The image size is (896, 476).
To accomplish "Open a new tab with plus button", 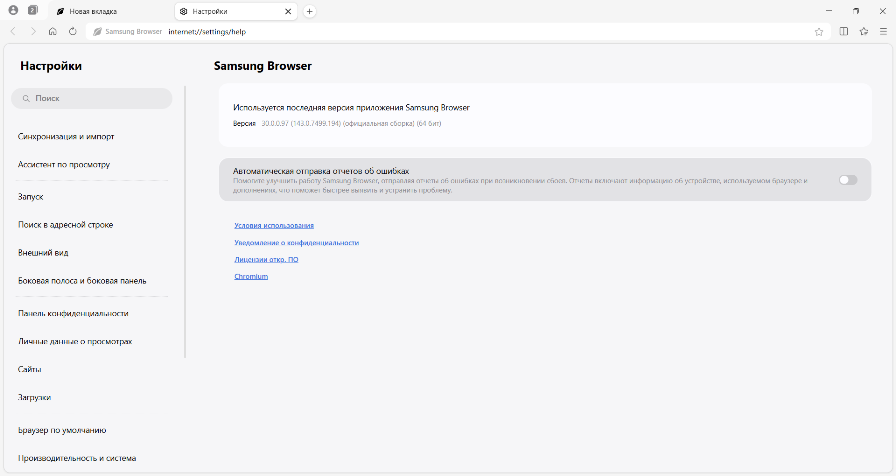I will (309, 11).
